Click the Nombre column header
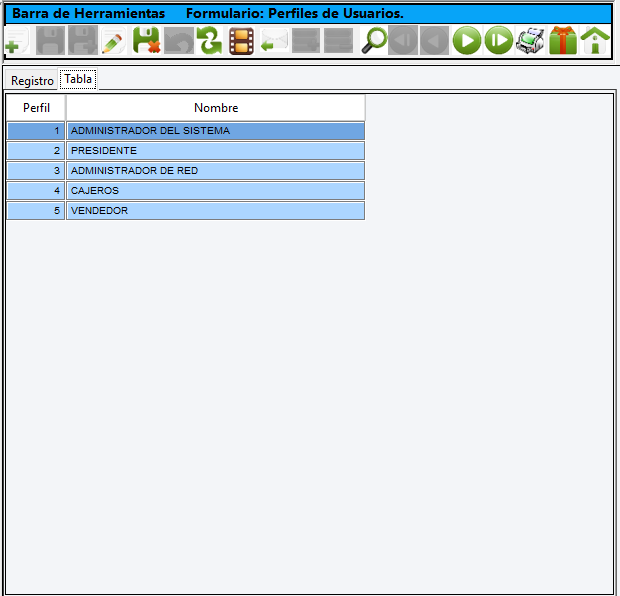The image size is (620, 596). click(x=216, y=108)
